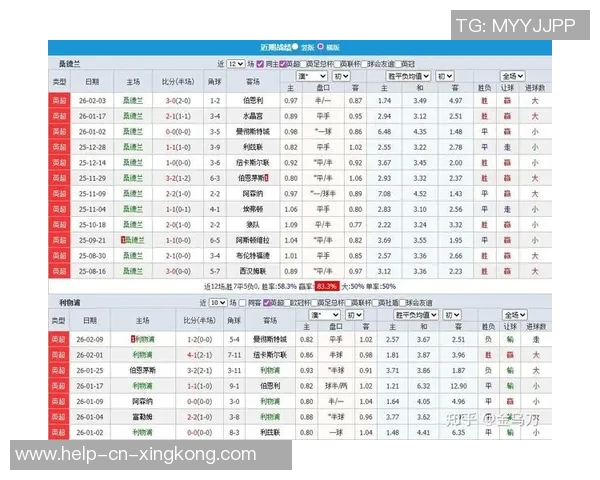Click the 英超 badge in the 26-01-25 row
The image size is (600, 480).
[60, 370]
